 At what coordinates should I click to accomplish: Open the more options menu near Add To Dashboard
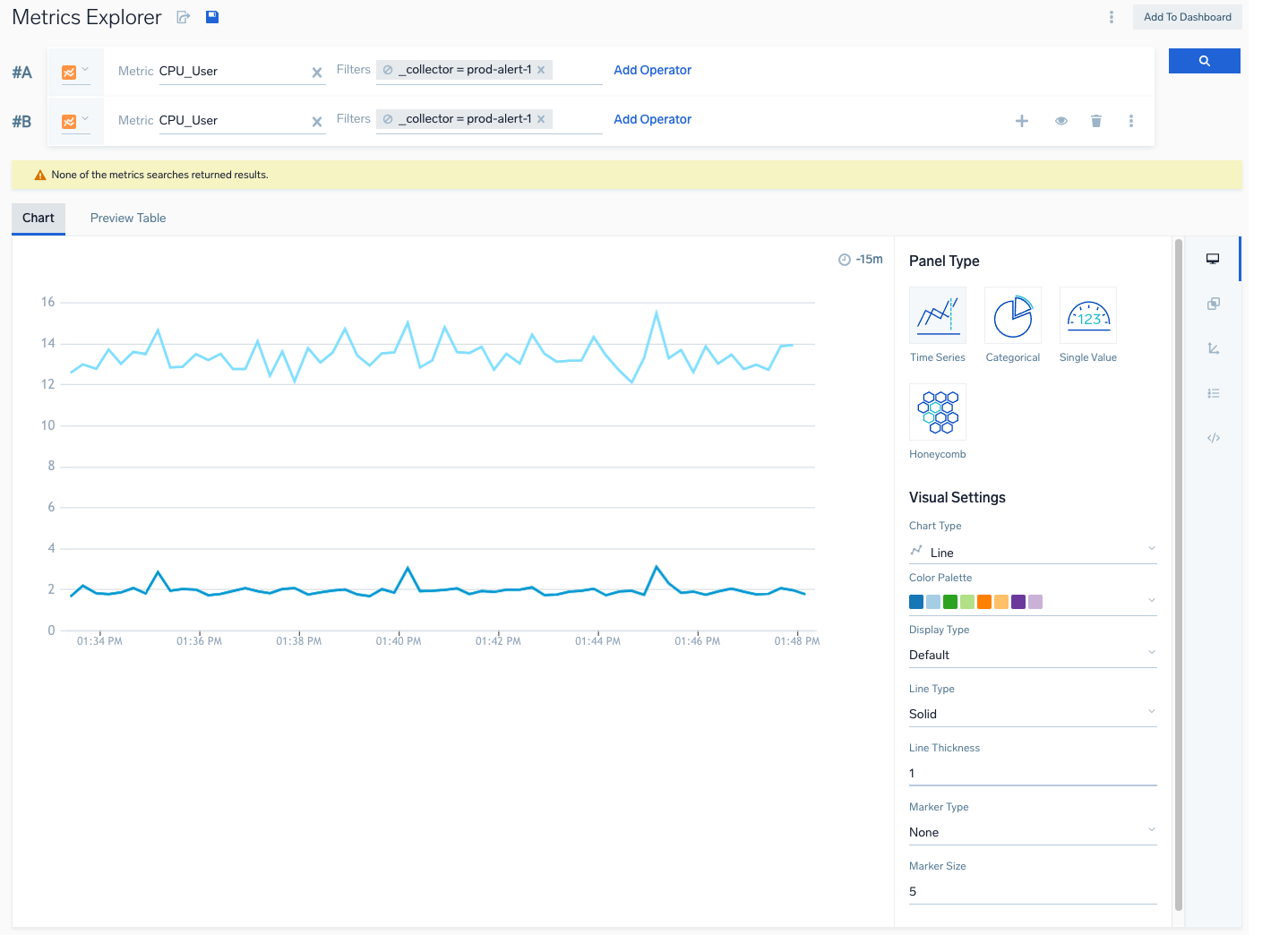(1111, 17)
